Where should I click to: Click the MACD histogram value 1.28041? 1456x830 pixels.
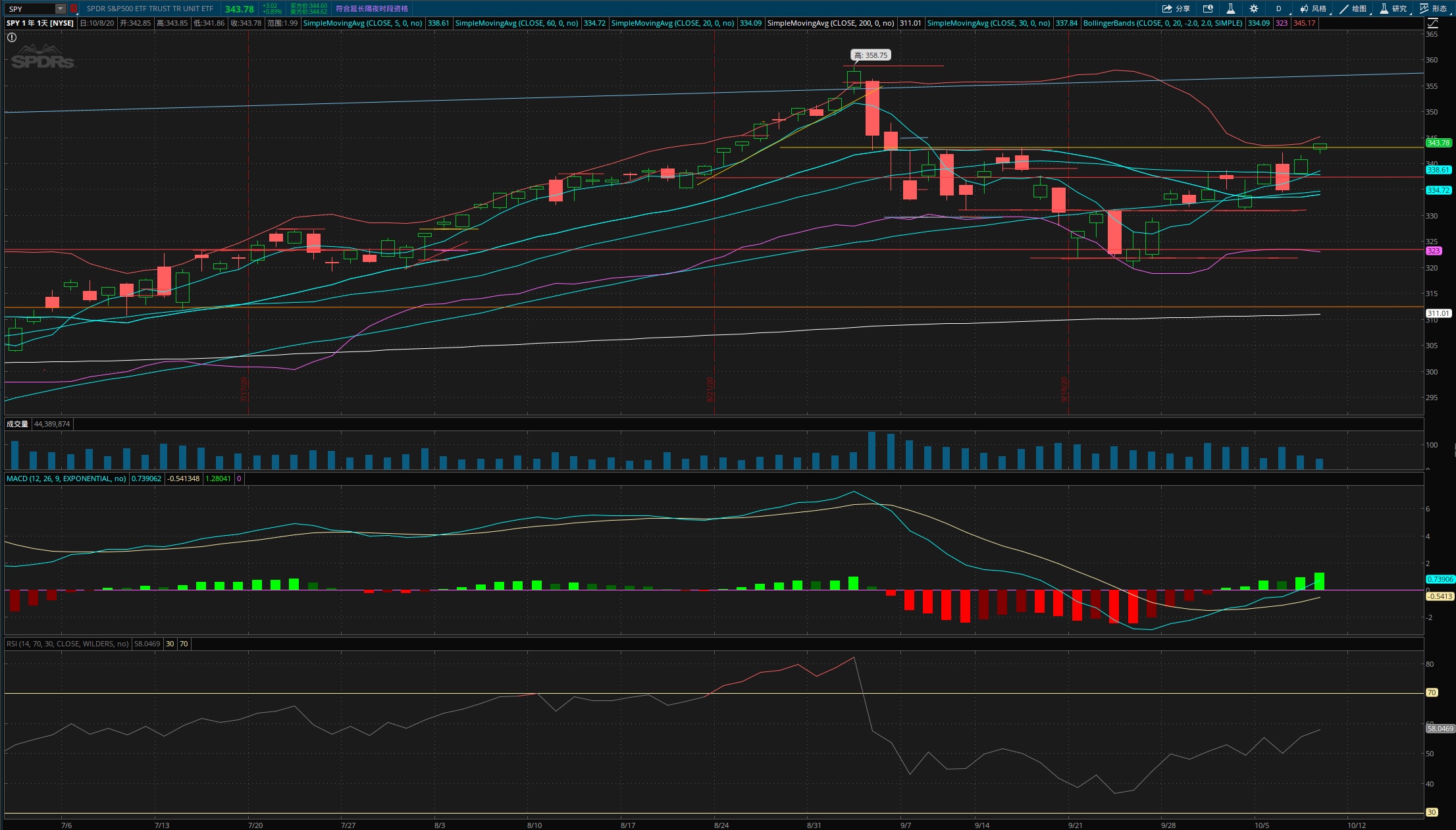point(219,479)
